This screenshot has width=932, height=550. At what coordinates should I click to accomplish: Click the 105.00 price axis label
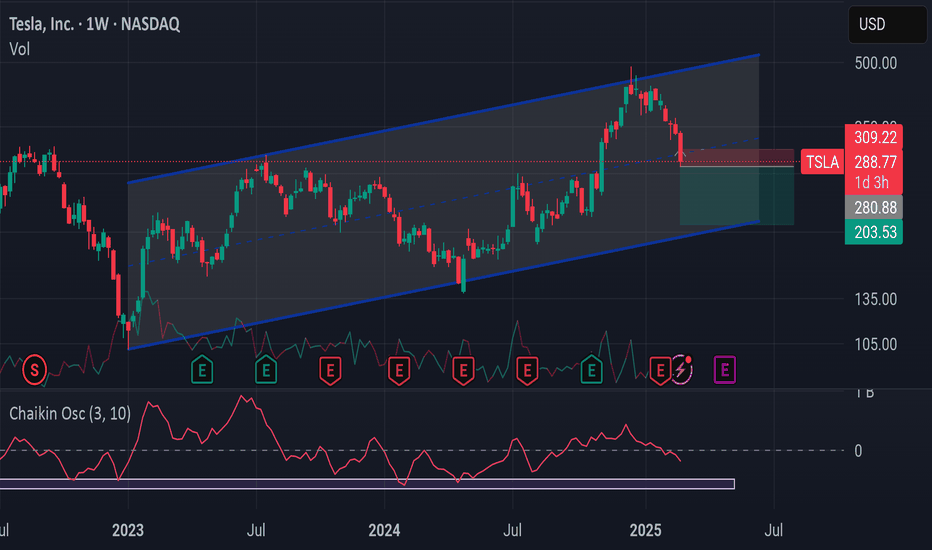876,344
